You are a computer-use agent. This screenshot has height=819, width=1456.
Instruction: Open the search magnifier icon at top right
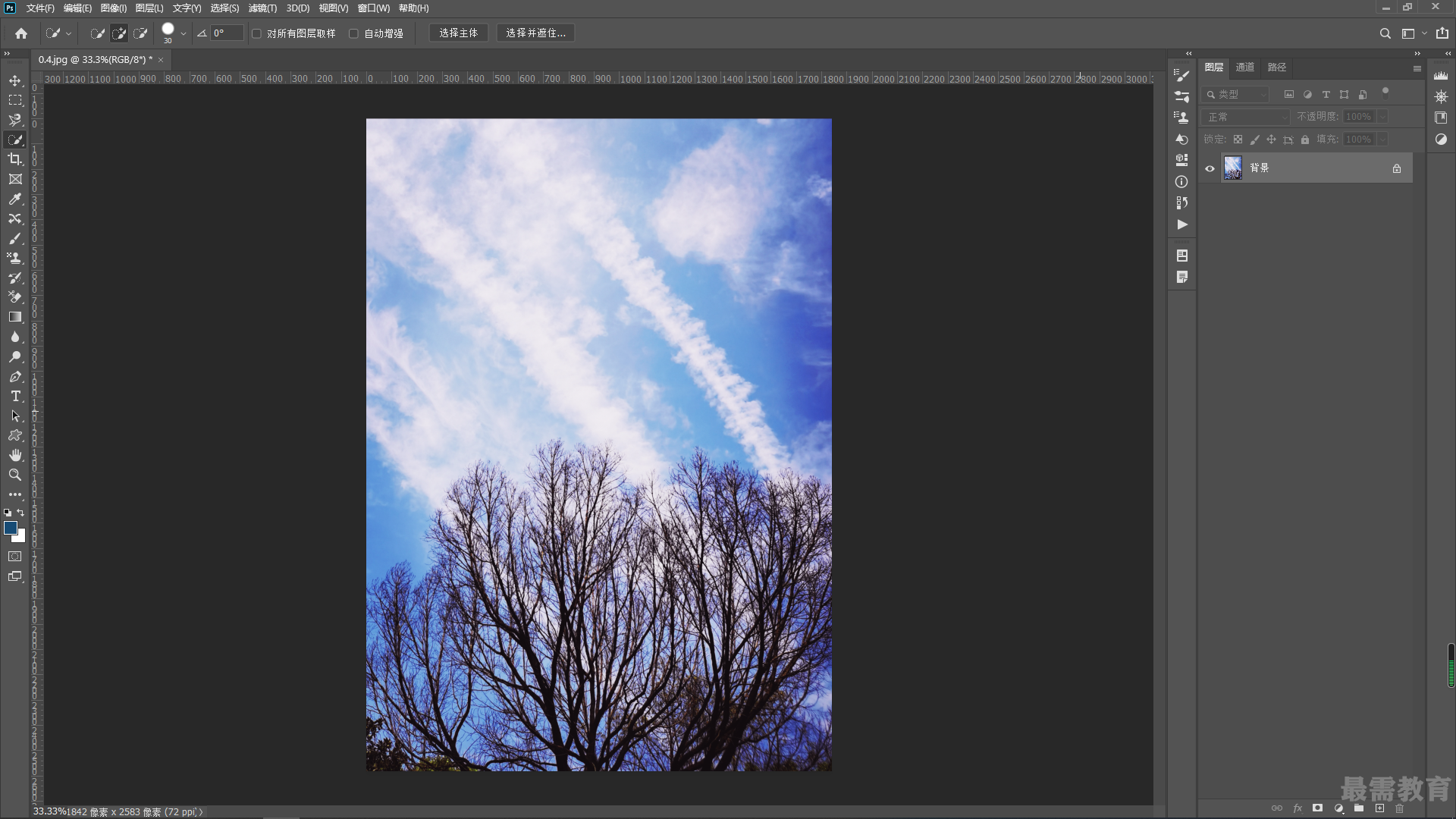click(1385, 33)
